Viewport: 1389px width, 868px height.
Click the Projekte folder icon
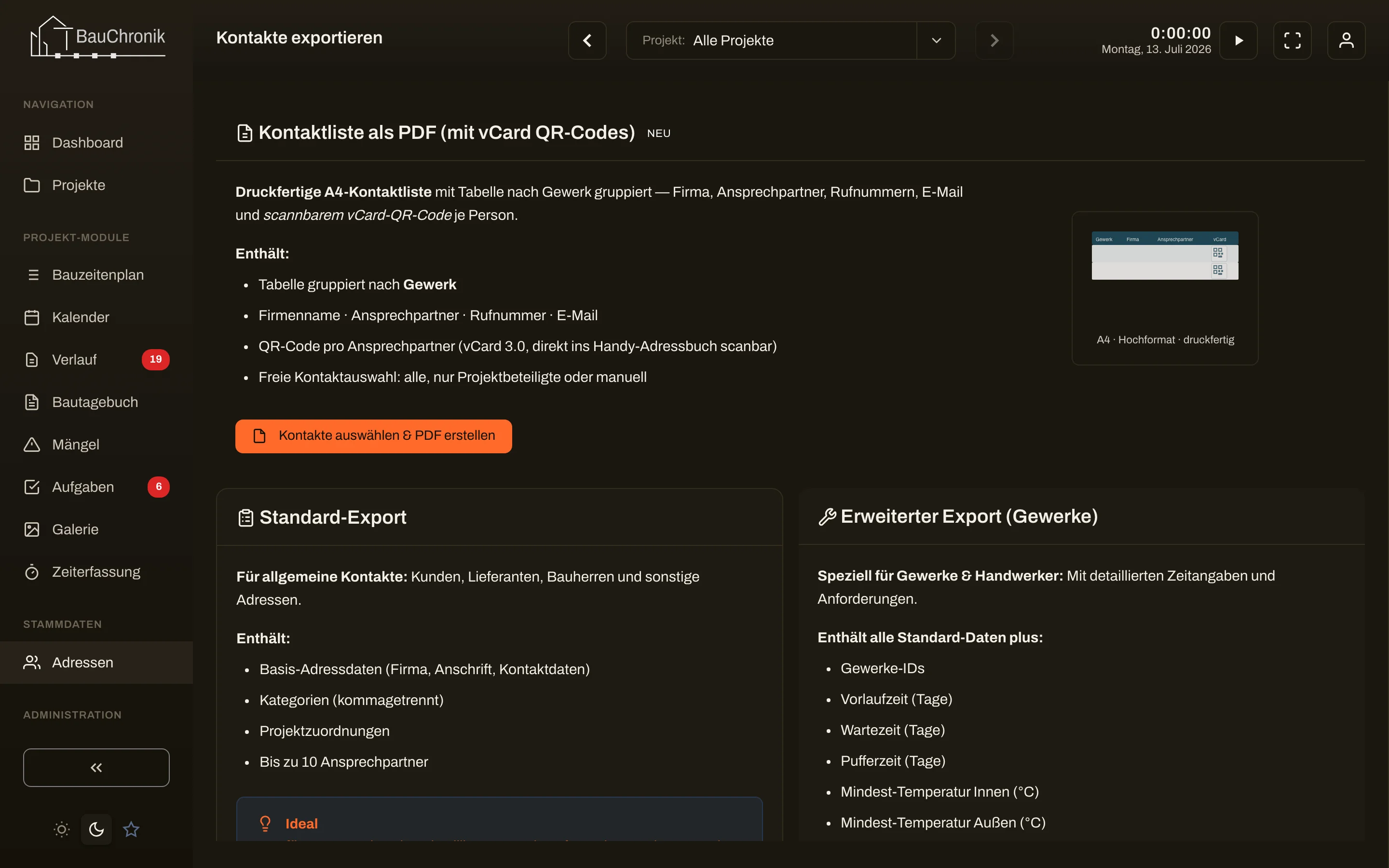coord(32,186)
